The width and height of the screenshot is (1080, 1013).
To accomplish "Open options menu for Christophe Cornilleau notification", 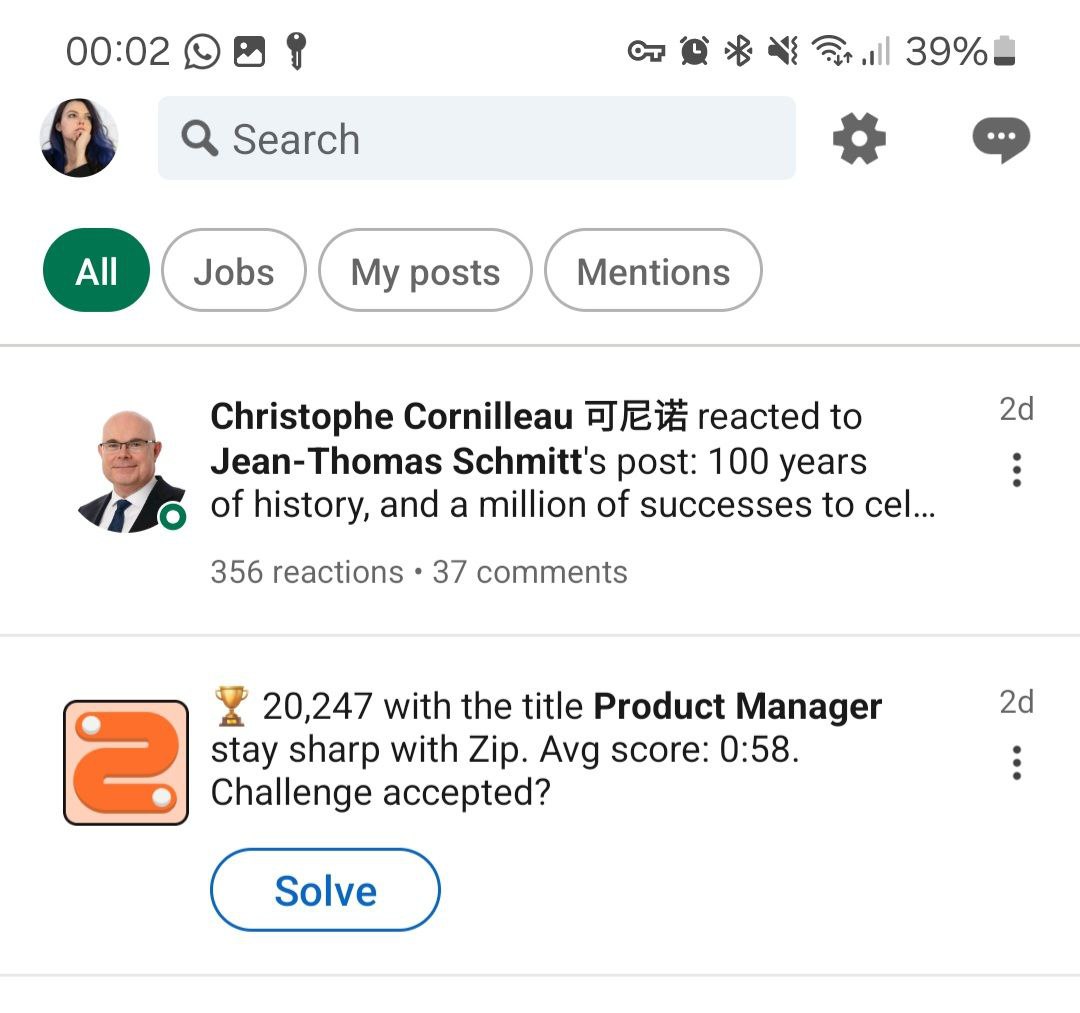I will pos(1016,469).
